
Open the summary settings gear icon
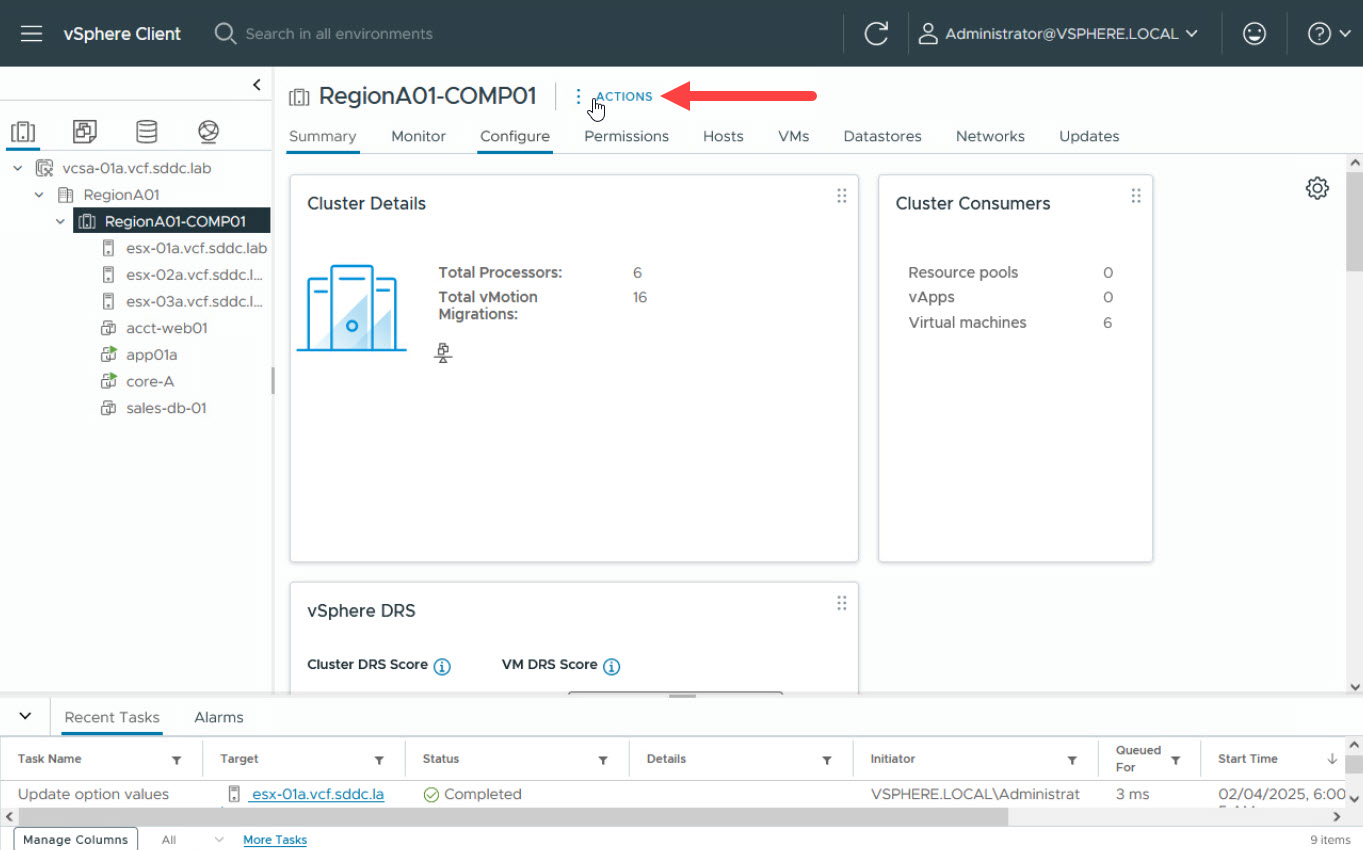click(1317, 188)
